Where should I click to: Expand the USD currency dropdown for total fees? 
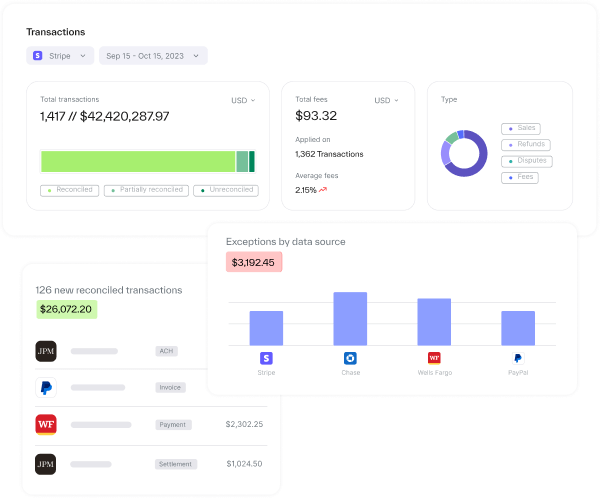pos(387,100)
